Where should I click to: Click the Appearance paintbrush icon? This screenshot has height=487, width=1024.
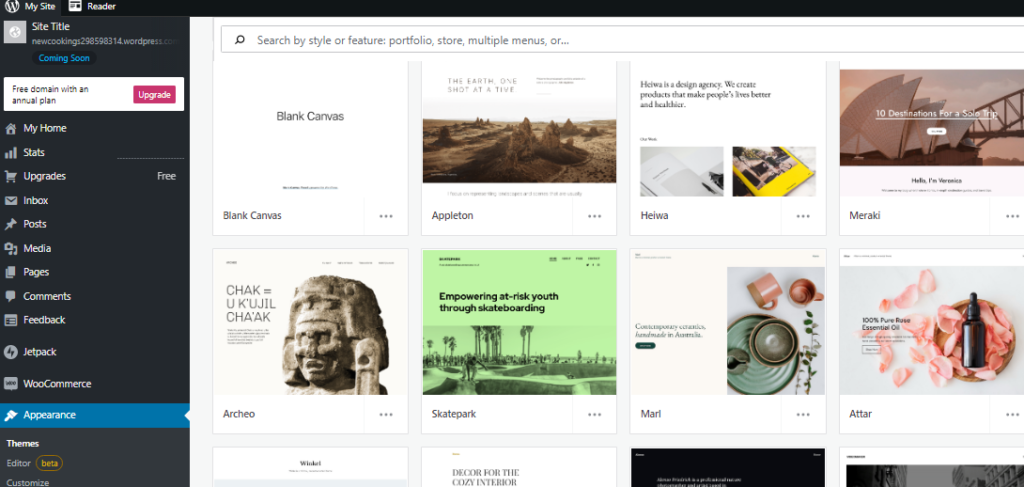point(10,415)
